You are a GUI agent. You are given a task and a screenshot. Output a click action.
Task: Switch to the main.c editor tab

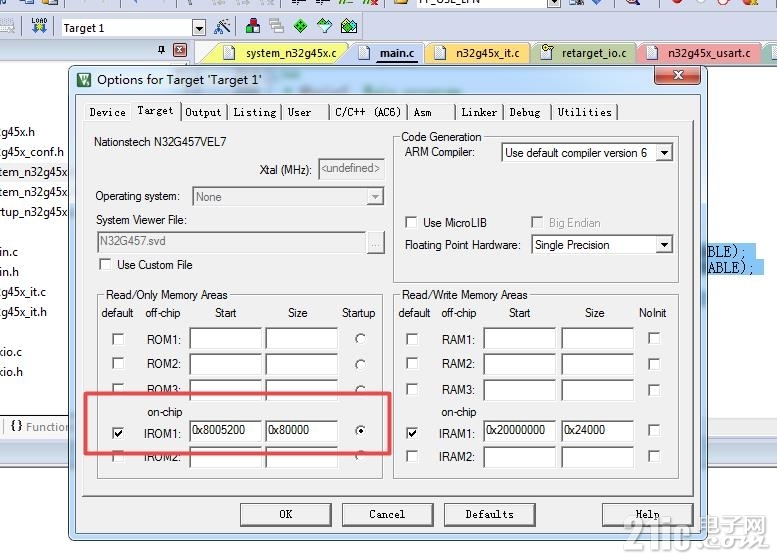point(389,53)
